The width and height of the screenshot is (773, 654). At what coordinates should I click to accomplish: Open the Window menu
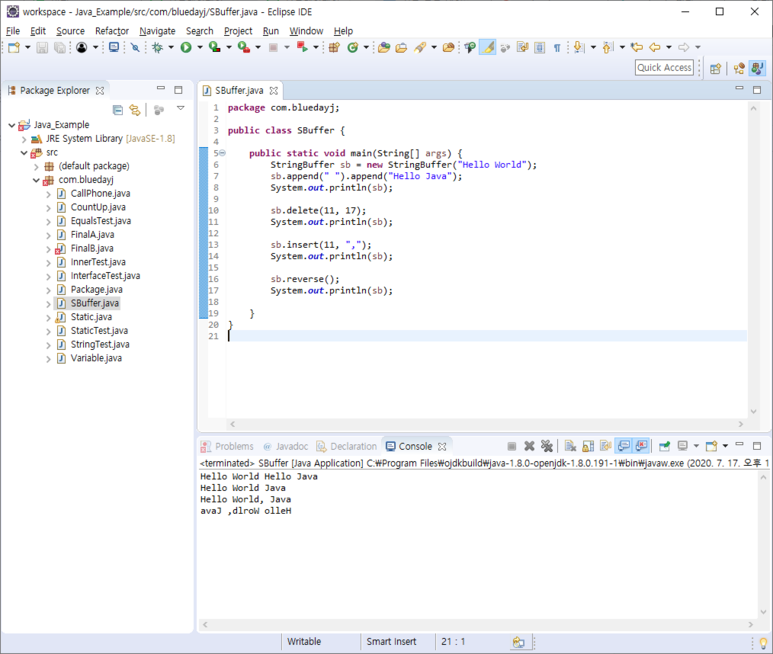pos(306,31)
